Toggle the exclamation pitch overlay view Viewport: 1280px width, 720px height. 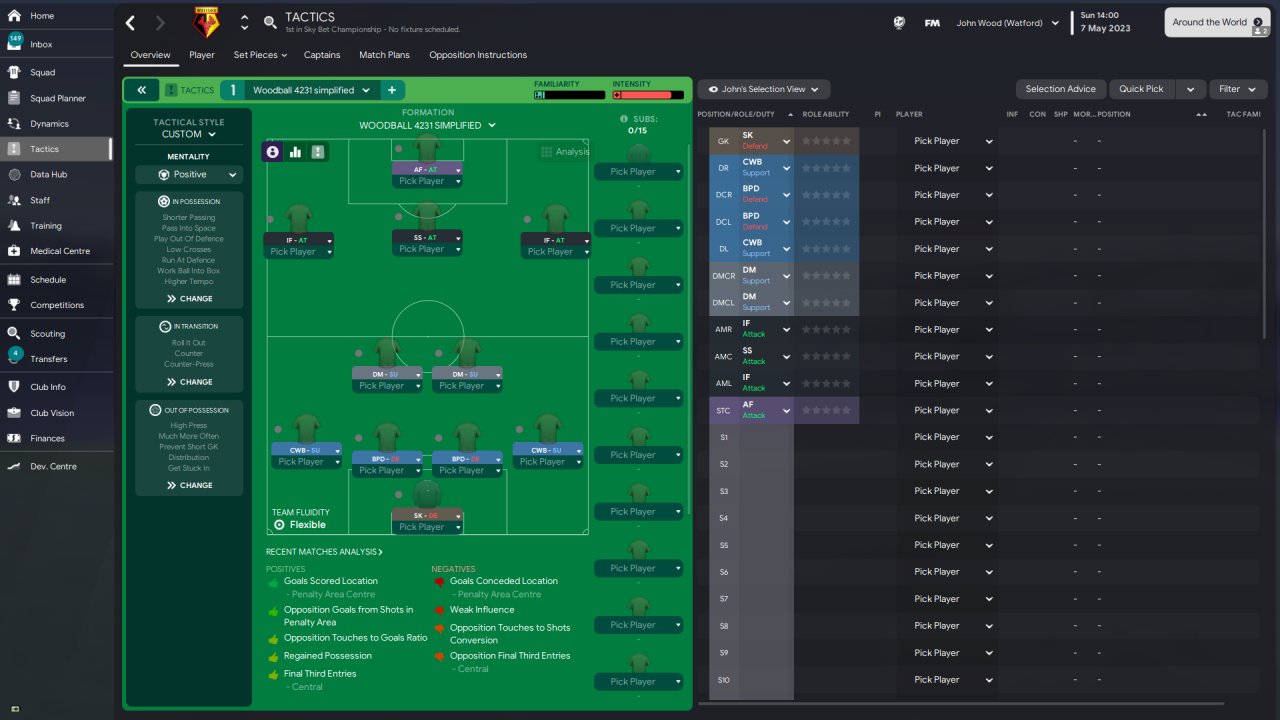317,152
